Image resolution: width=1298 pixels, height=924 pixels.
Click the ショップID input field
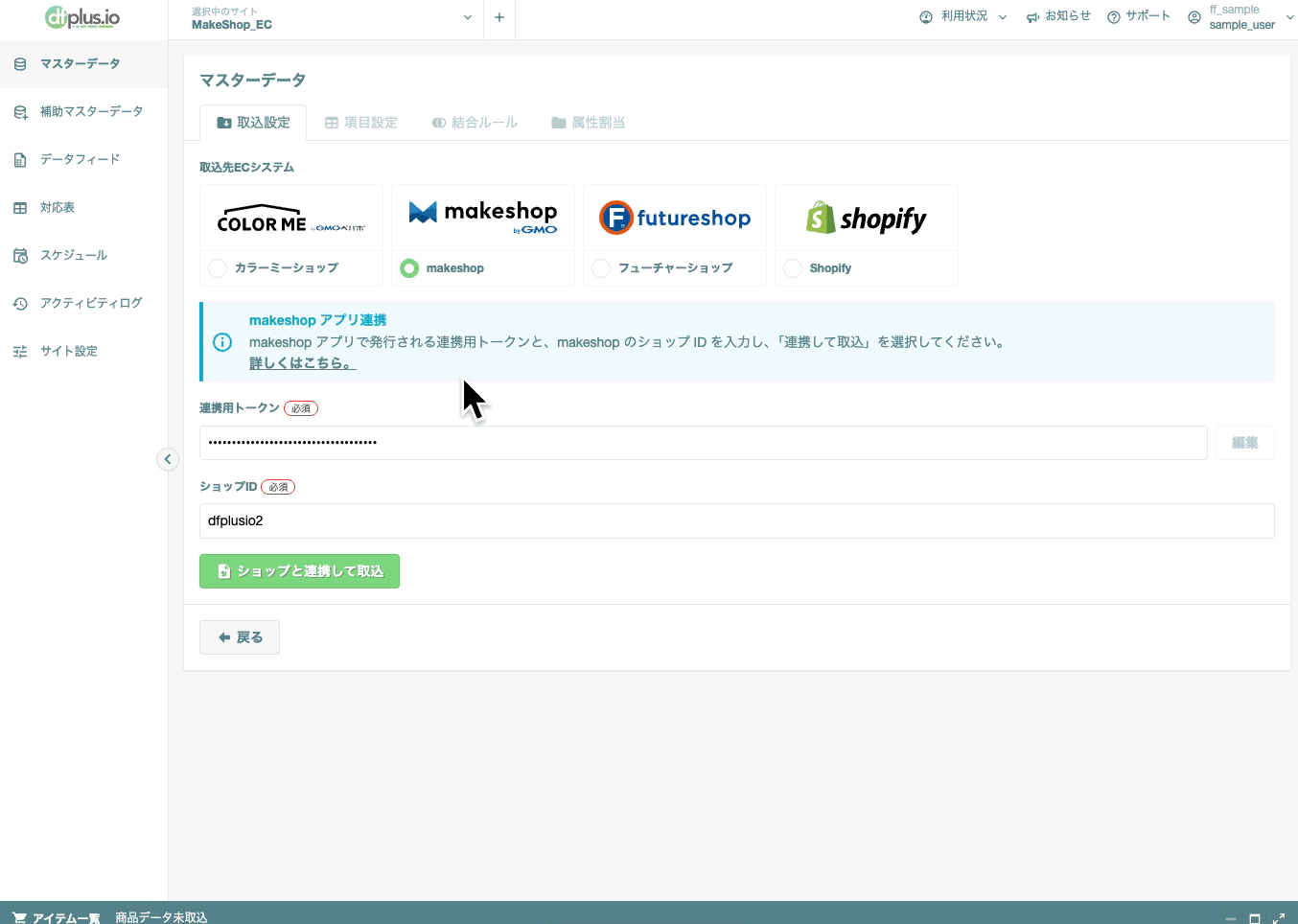737,521
